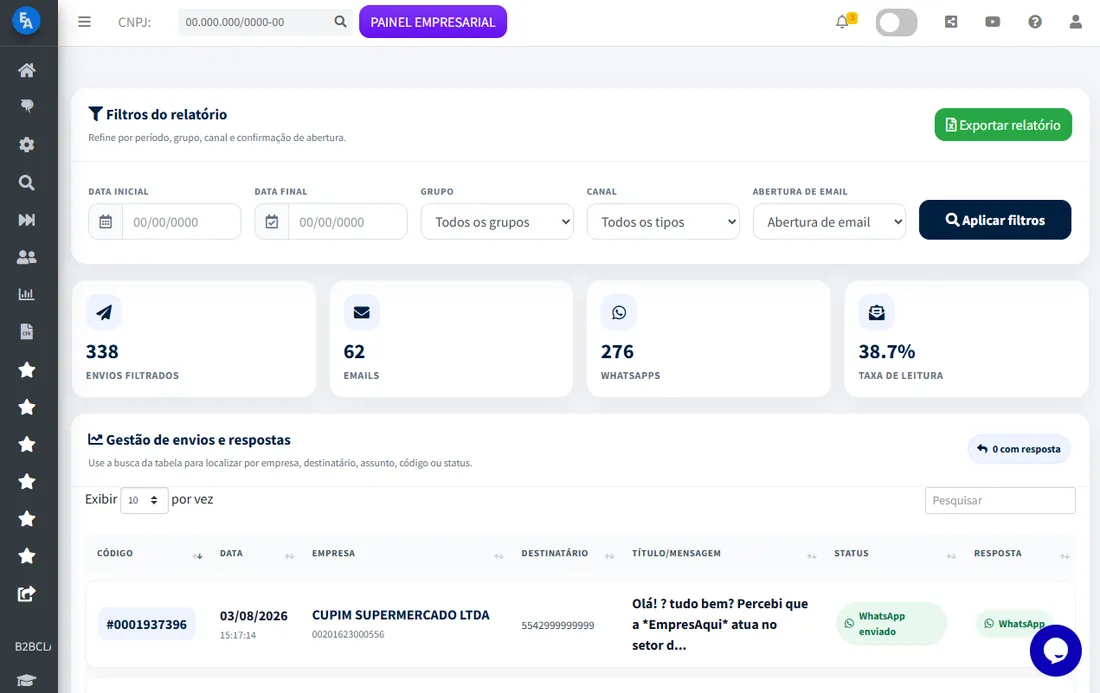Click calendar icon for Data Final
Viewport: 1100px width, 693px height.
pyautogui.click(x=271, y=222)
